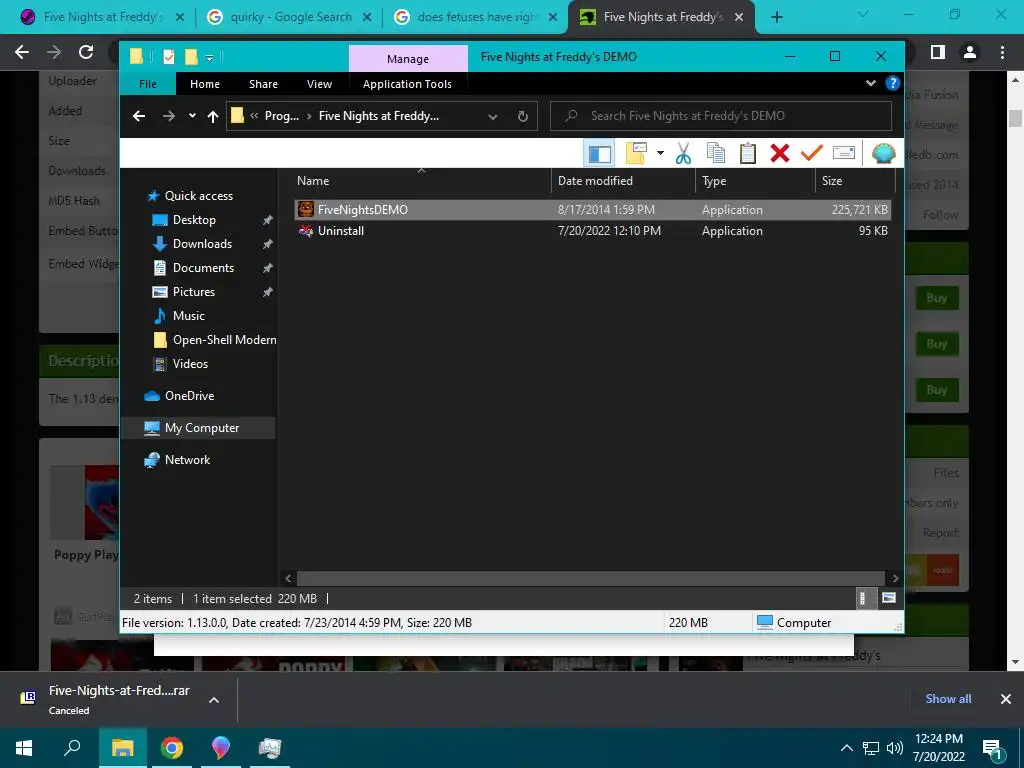Open the folder options toolbar icon
Screen dimensions: 1024x768
click(635, 153)
